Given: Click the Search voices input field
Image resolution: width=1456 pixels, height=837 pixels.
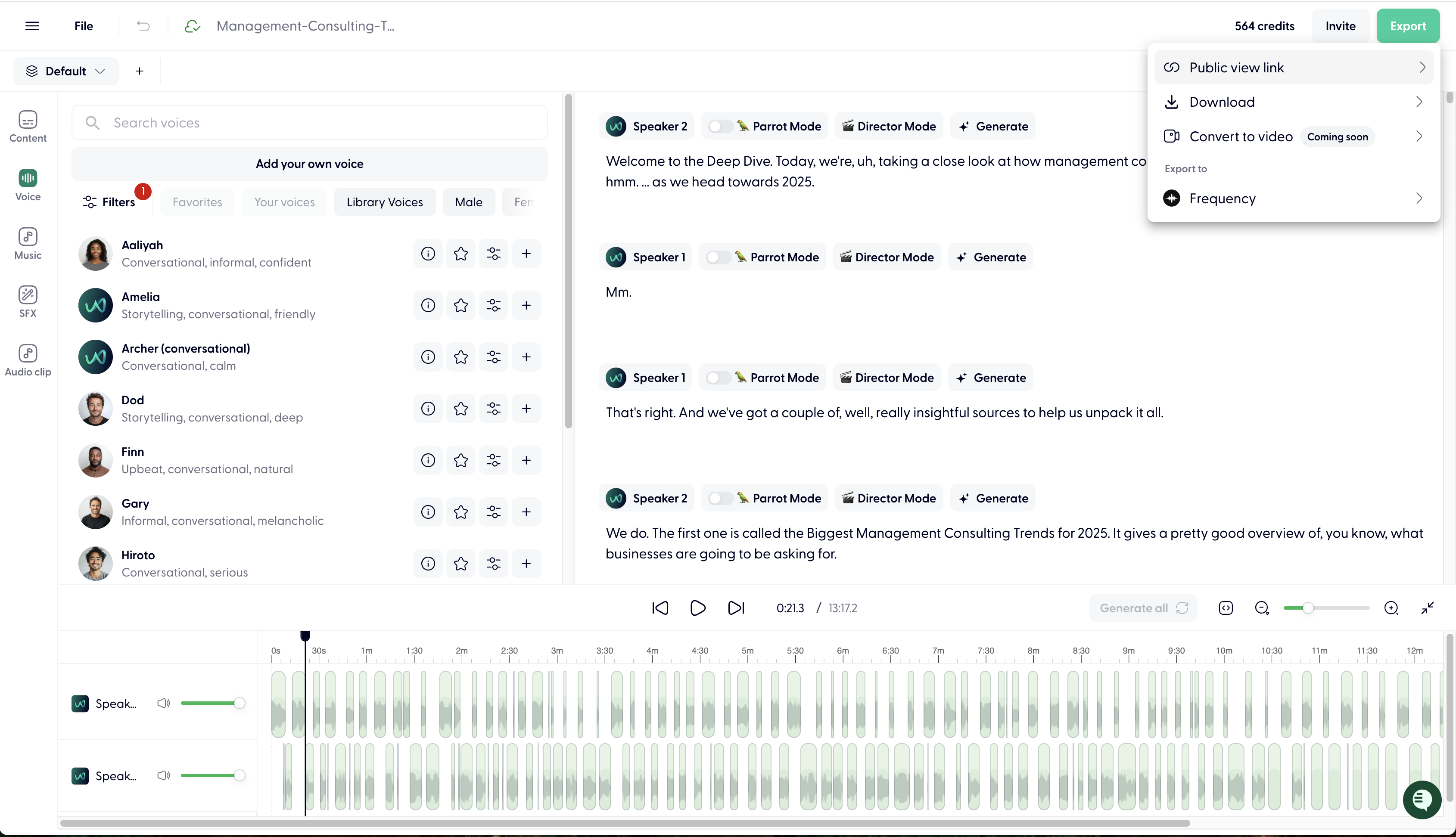Looking at the screenshot, I should [322, 123].
